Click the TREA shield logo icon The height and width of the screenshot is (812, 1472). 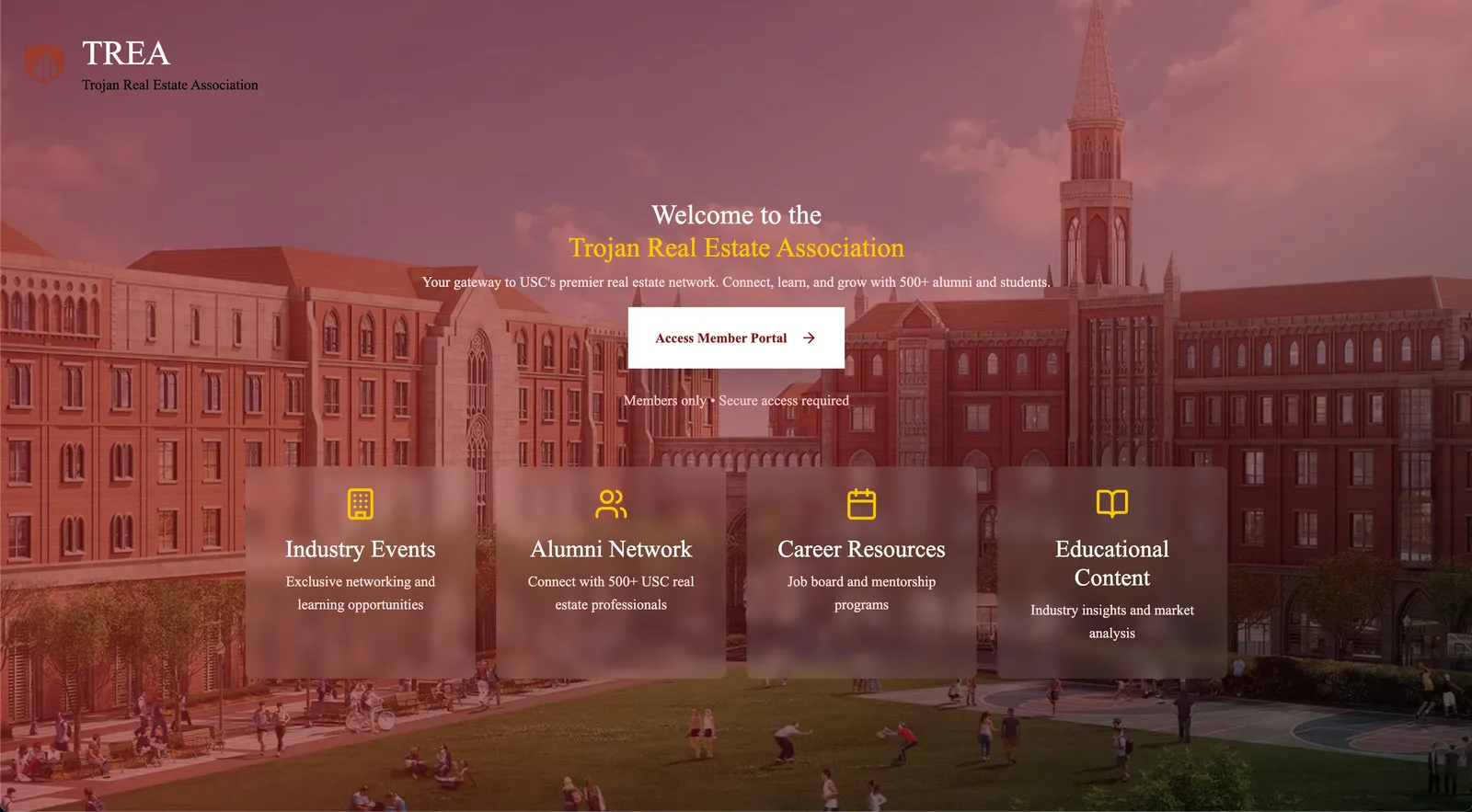click(x=43, y=63)
